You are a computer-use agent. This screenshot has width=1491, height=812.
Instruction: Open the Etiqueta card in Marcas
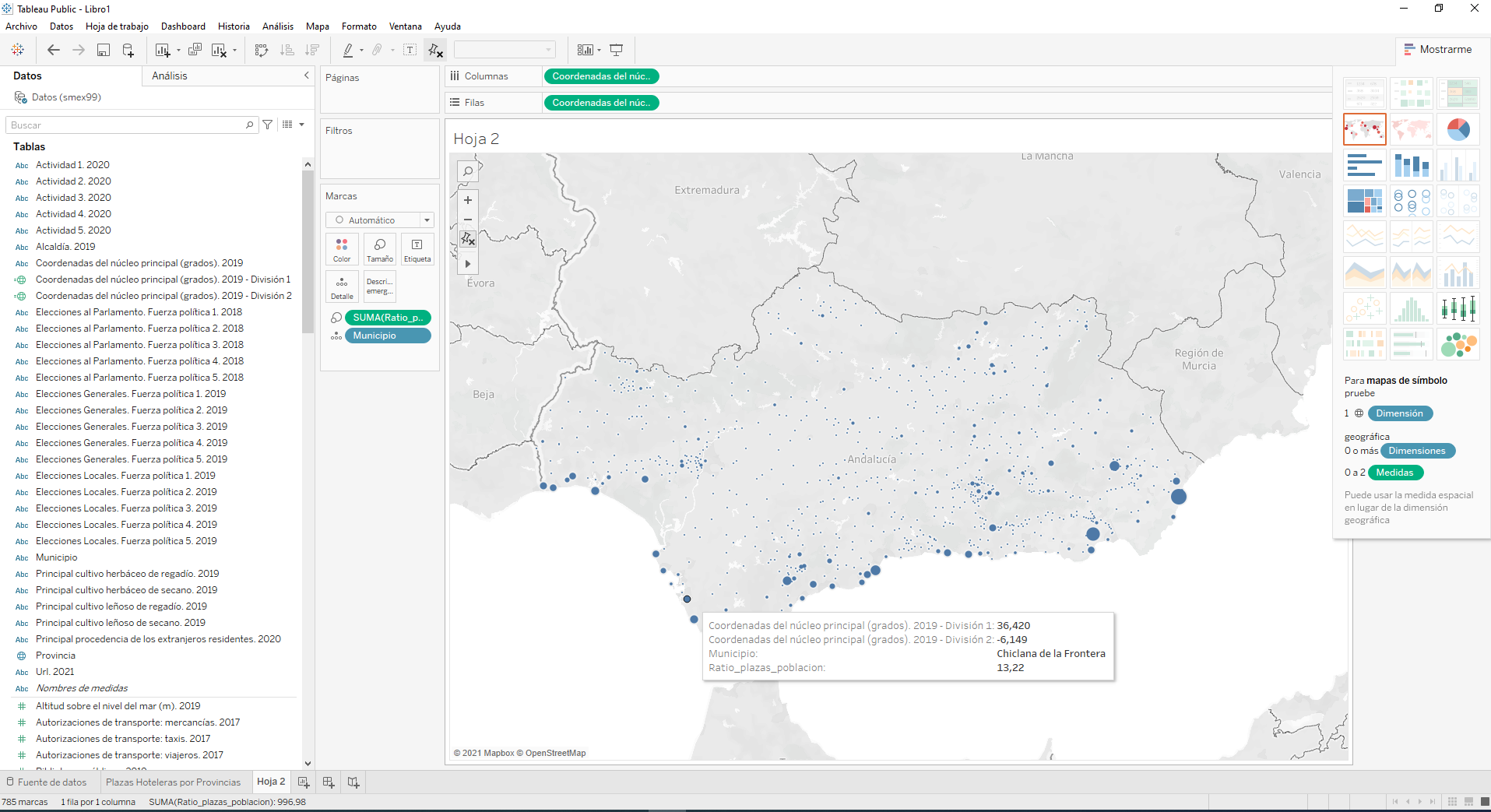417,249
